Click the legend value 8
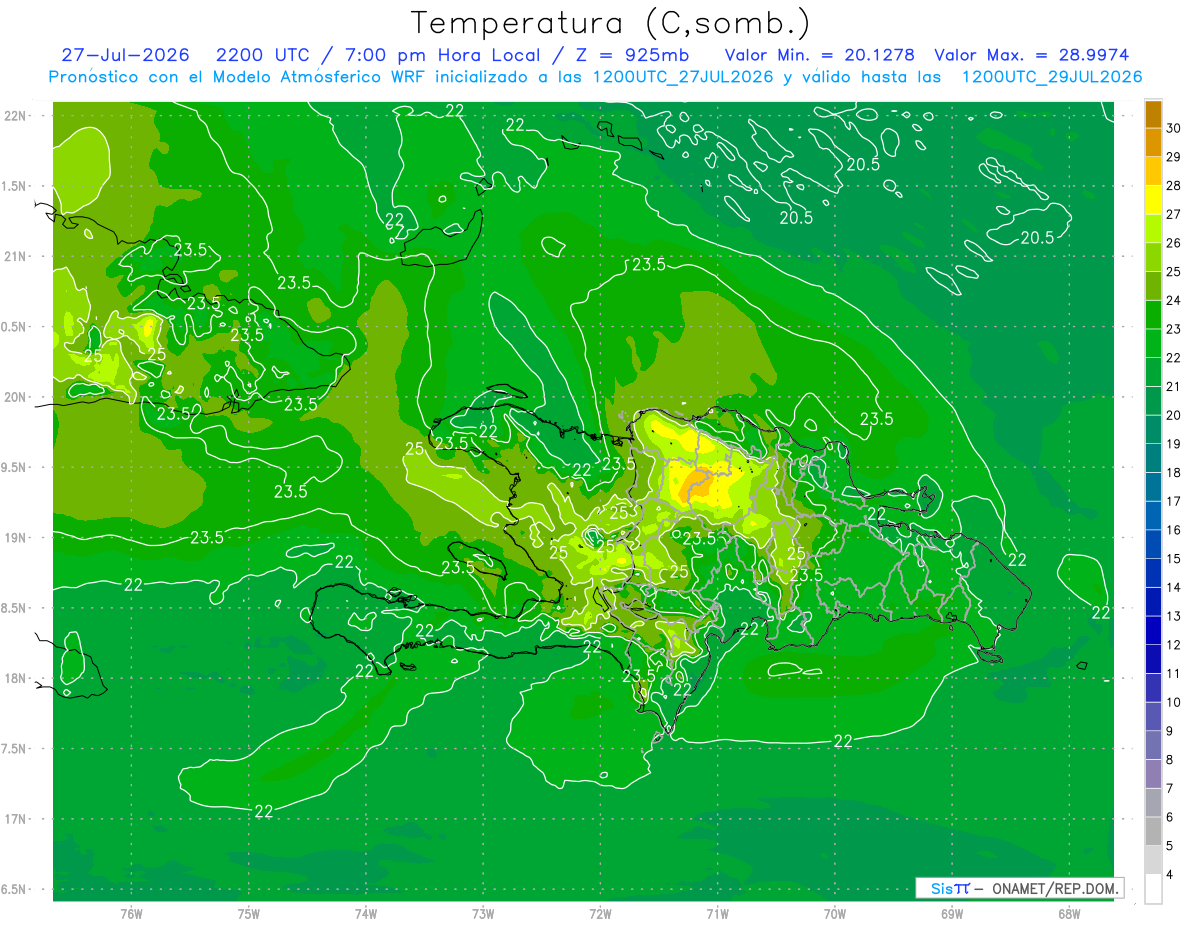Image resolution: width=1200 pixels, height=927 pixels. [x=1171, y=759]
